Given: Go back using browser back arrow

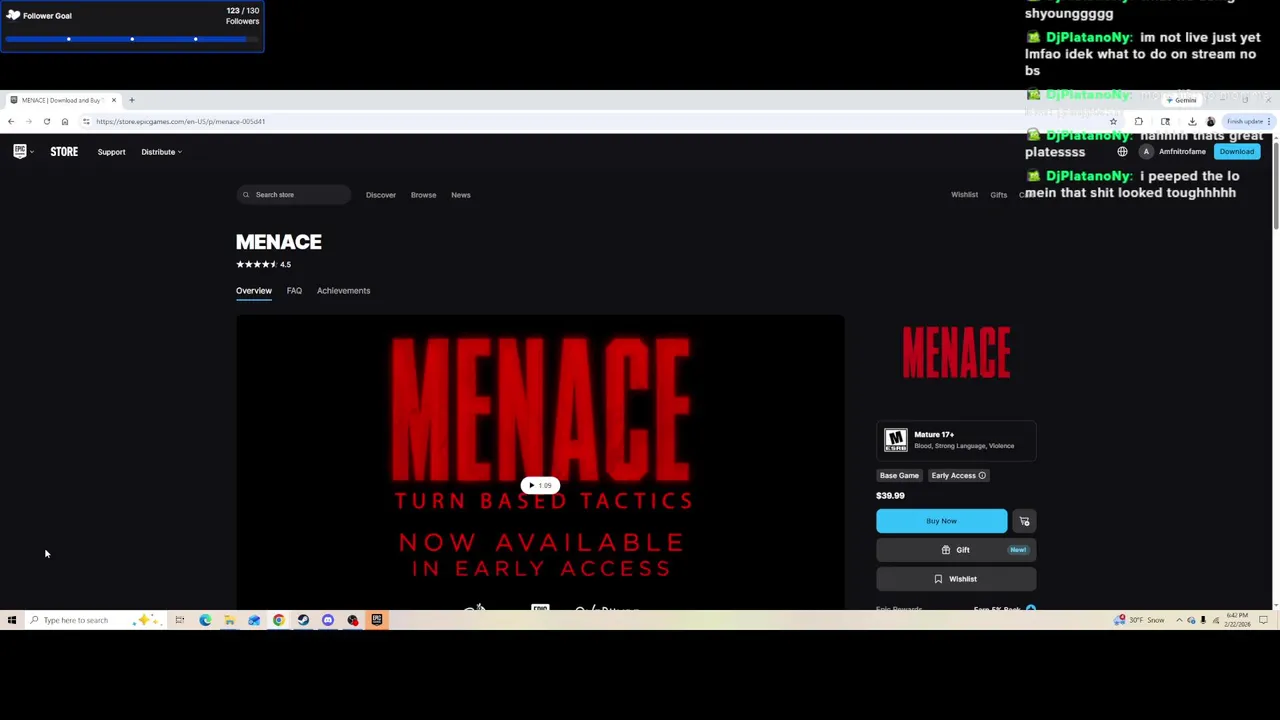Looking at the screenshot, I should [x=11, y=121].
